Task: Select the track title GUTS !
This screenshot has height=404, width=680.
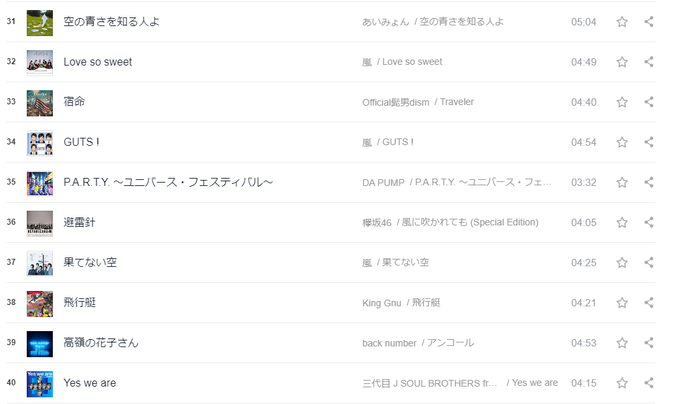Action: [82, 142]
